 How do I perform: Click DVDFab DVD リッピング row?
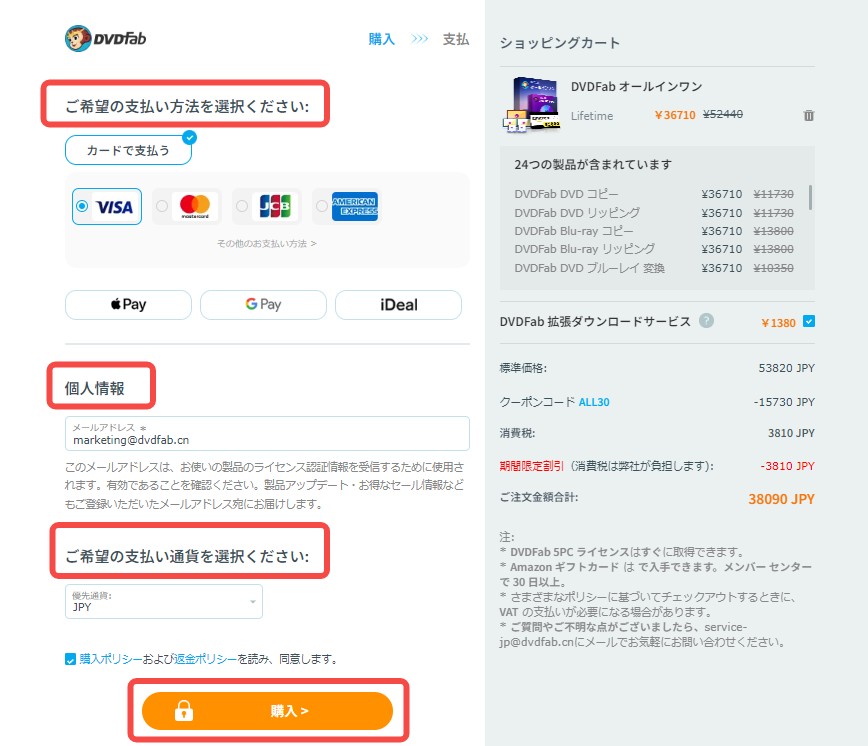point(654,213)
